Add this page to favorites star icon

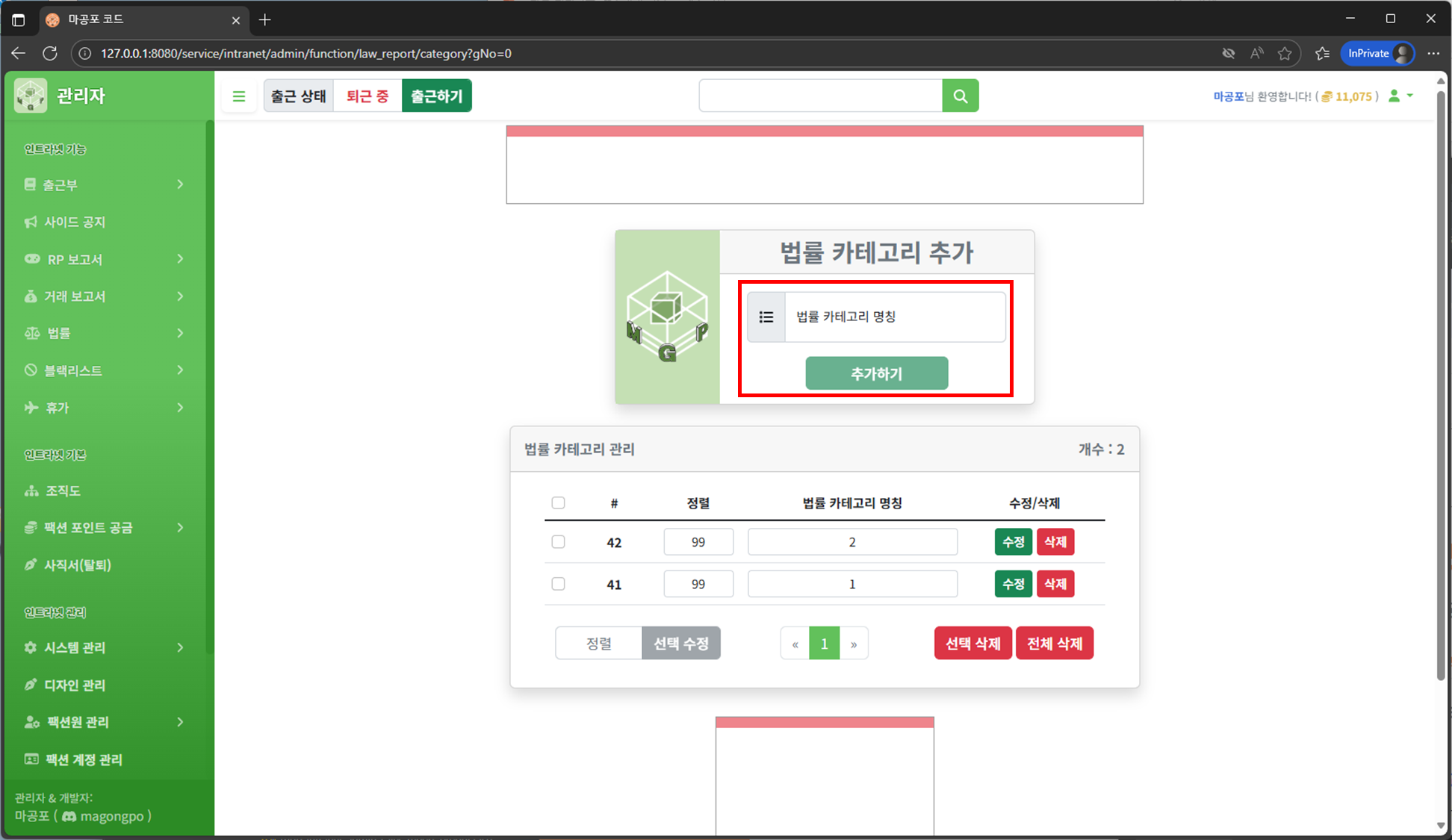[x=1285, y=53]
